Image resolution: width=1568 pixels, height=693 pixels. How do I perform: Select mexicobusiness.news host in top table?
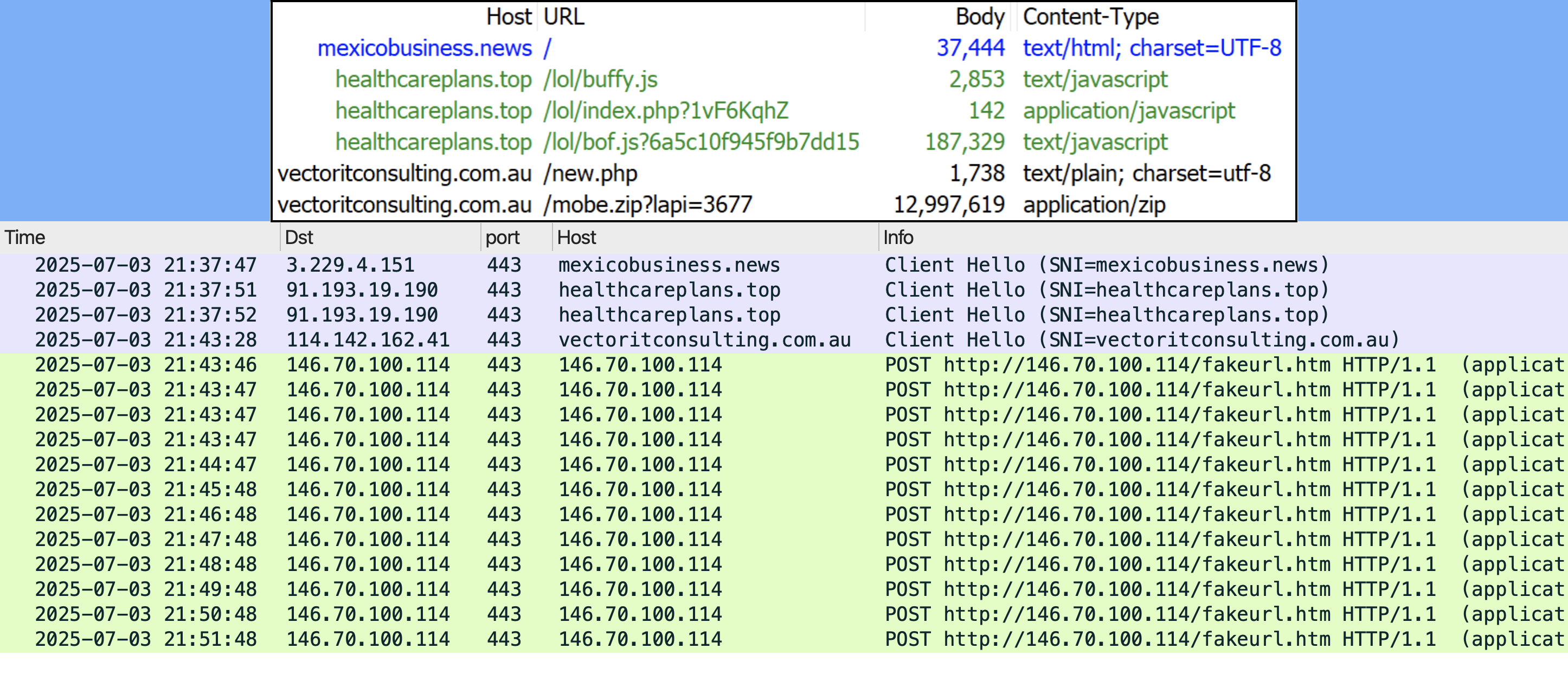click(425, 48)
